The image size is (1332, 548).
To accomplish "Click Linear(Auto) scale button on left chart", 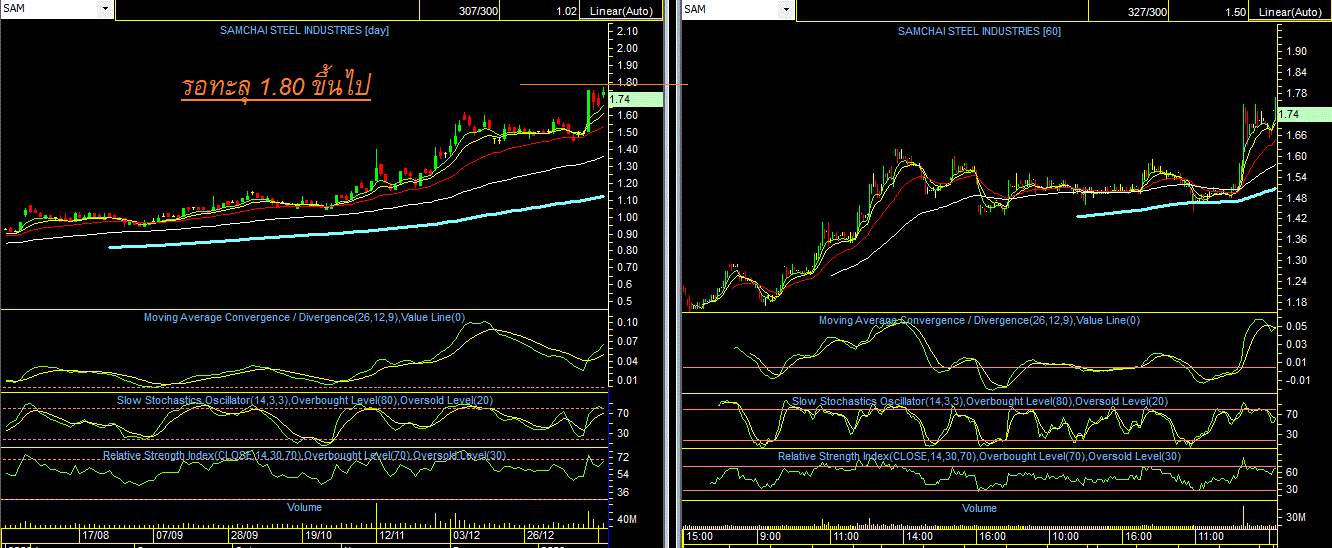I will tap(621, 12).
